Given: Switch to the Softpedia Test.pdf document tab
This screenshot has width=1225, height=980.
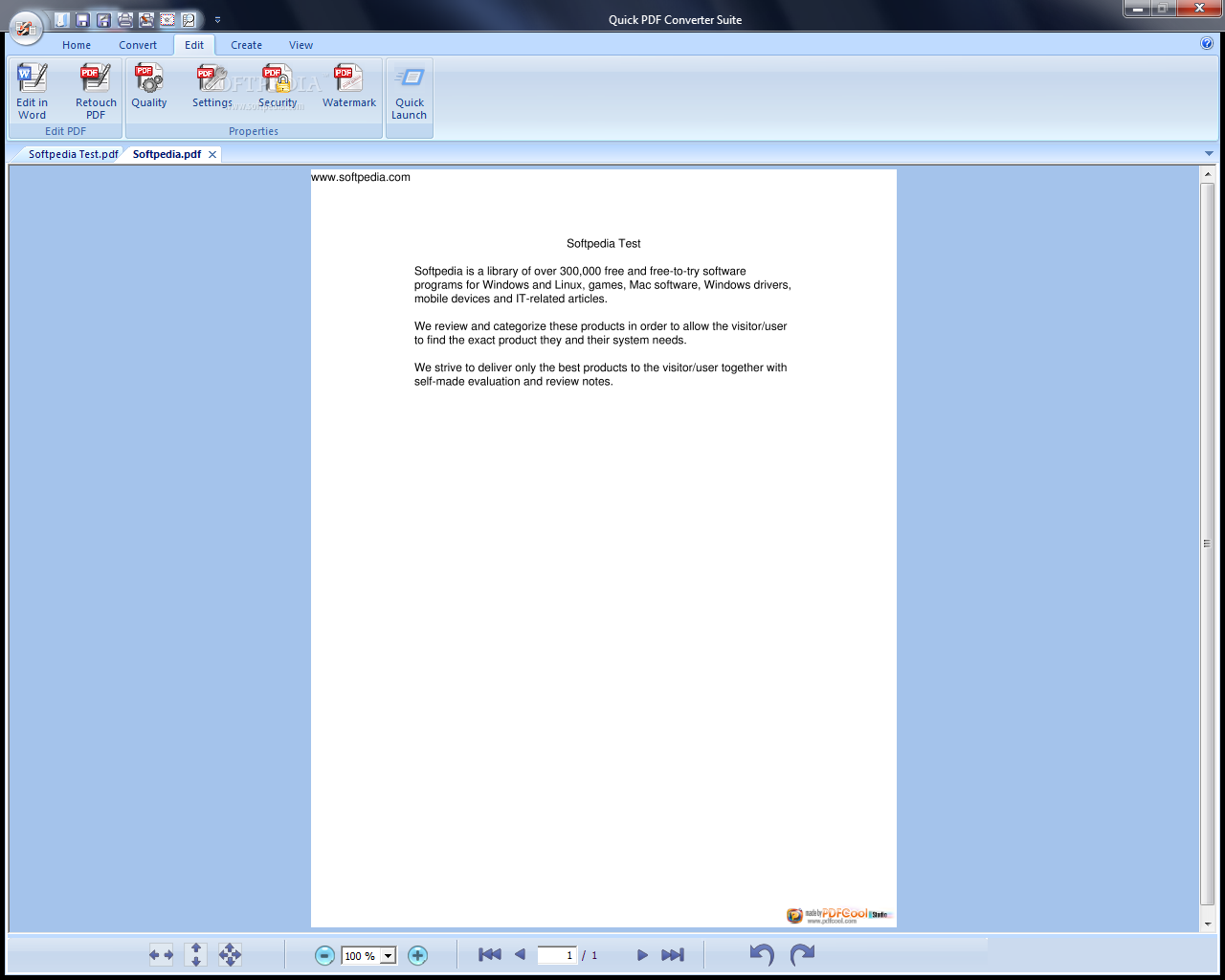Looking at the screenshot, I should pos(73,154).
